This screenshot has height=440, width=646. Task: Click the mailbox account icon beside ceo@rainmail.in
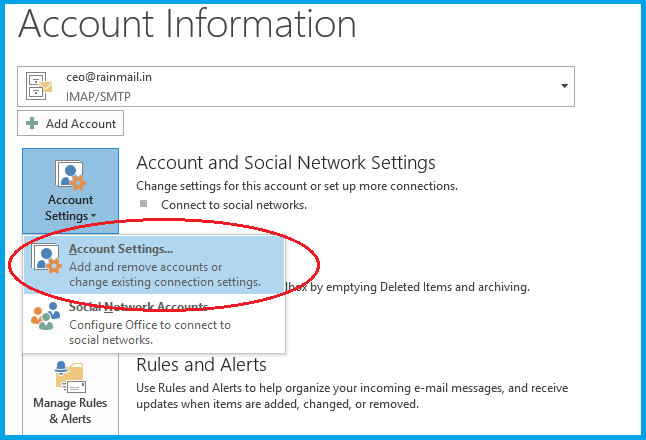coord(39,86)
